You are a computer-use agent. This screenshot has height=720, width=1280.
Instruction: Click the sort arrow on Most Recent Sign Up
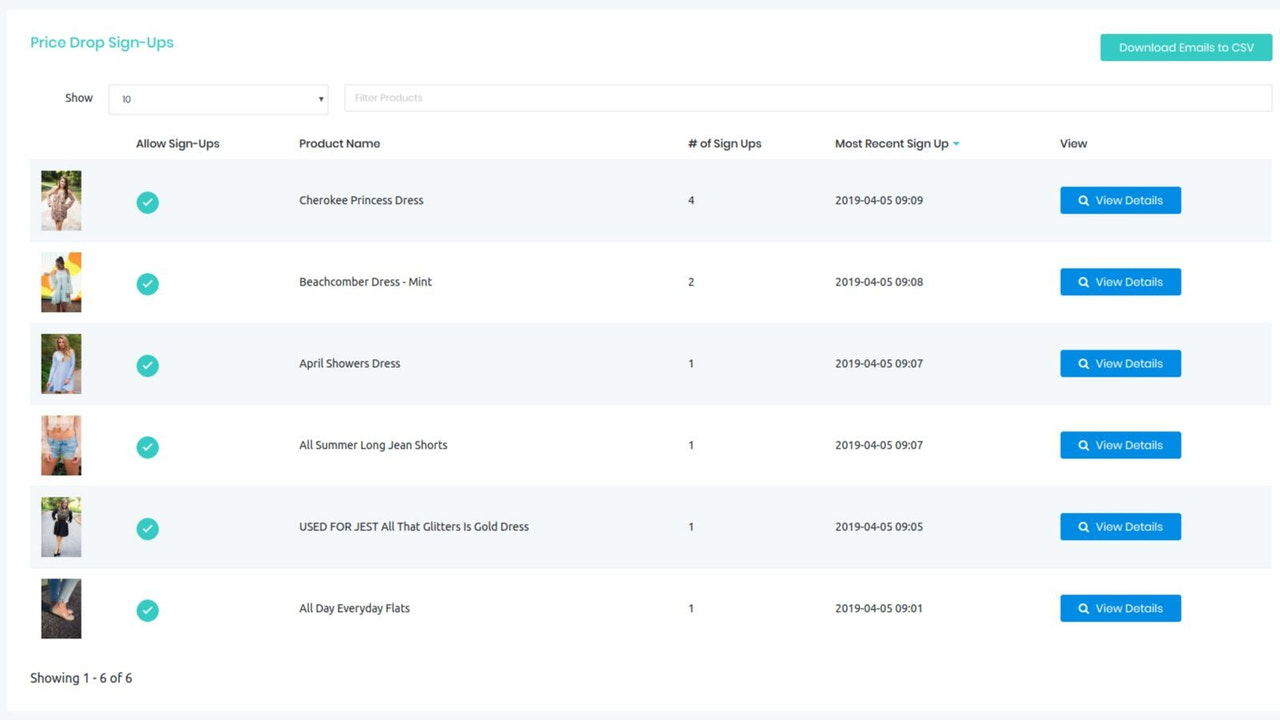click(956, 143)
